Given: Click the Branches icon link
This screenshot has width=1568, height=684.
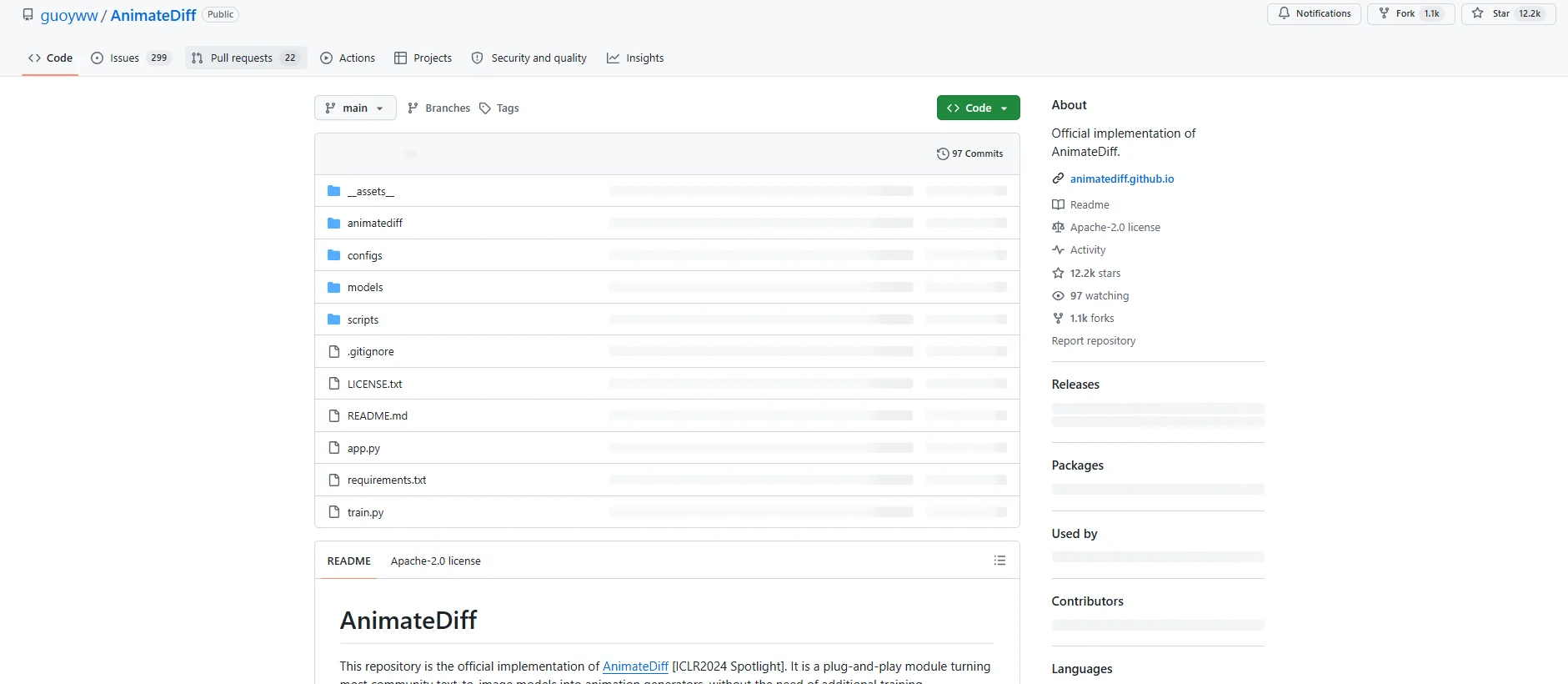Looking at the screenshot, I should click(x=413, y=108).
